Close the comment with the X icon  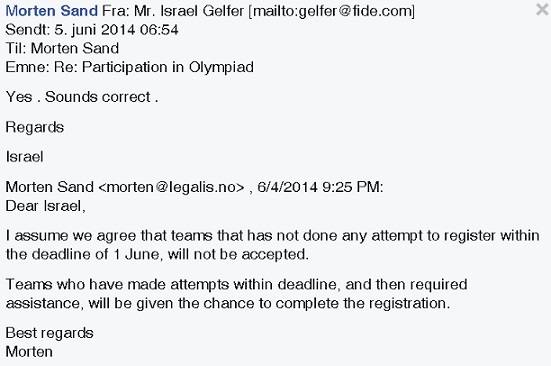[x=543, y=9]
